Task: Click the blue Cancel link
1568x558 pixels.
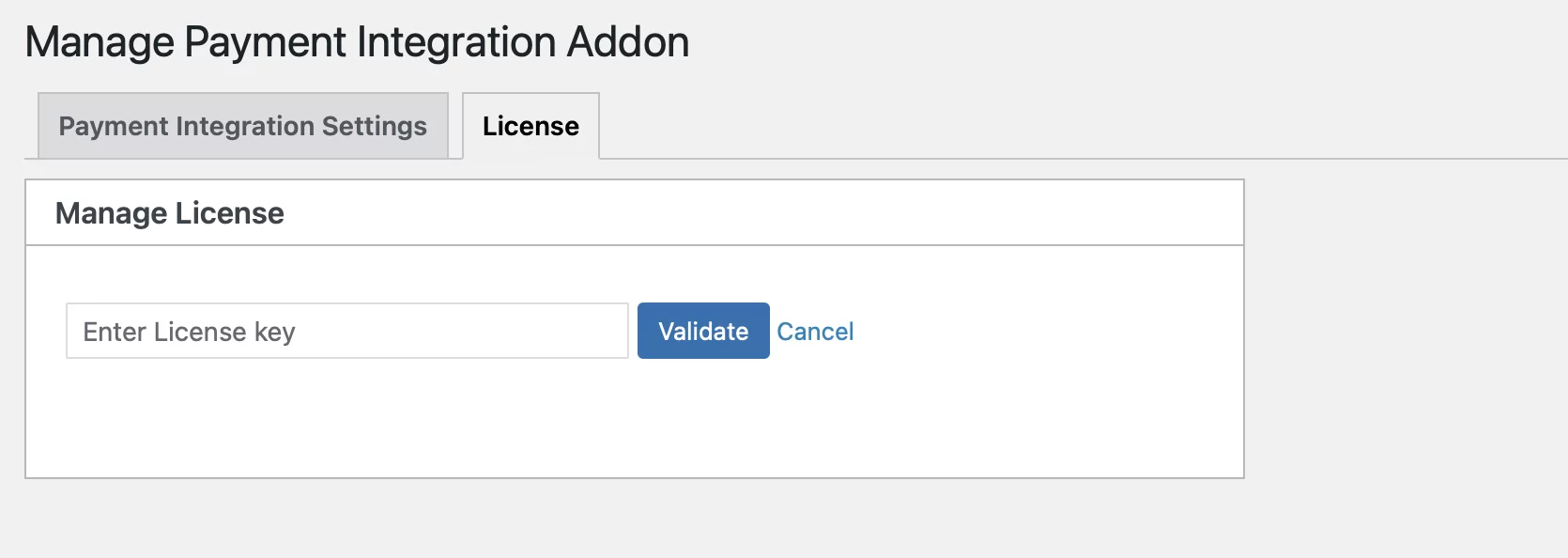Action: click(x=815, y=332)
